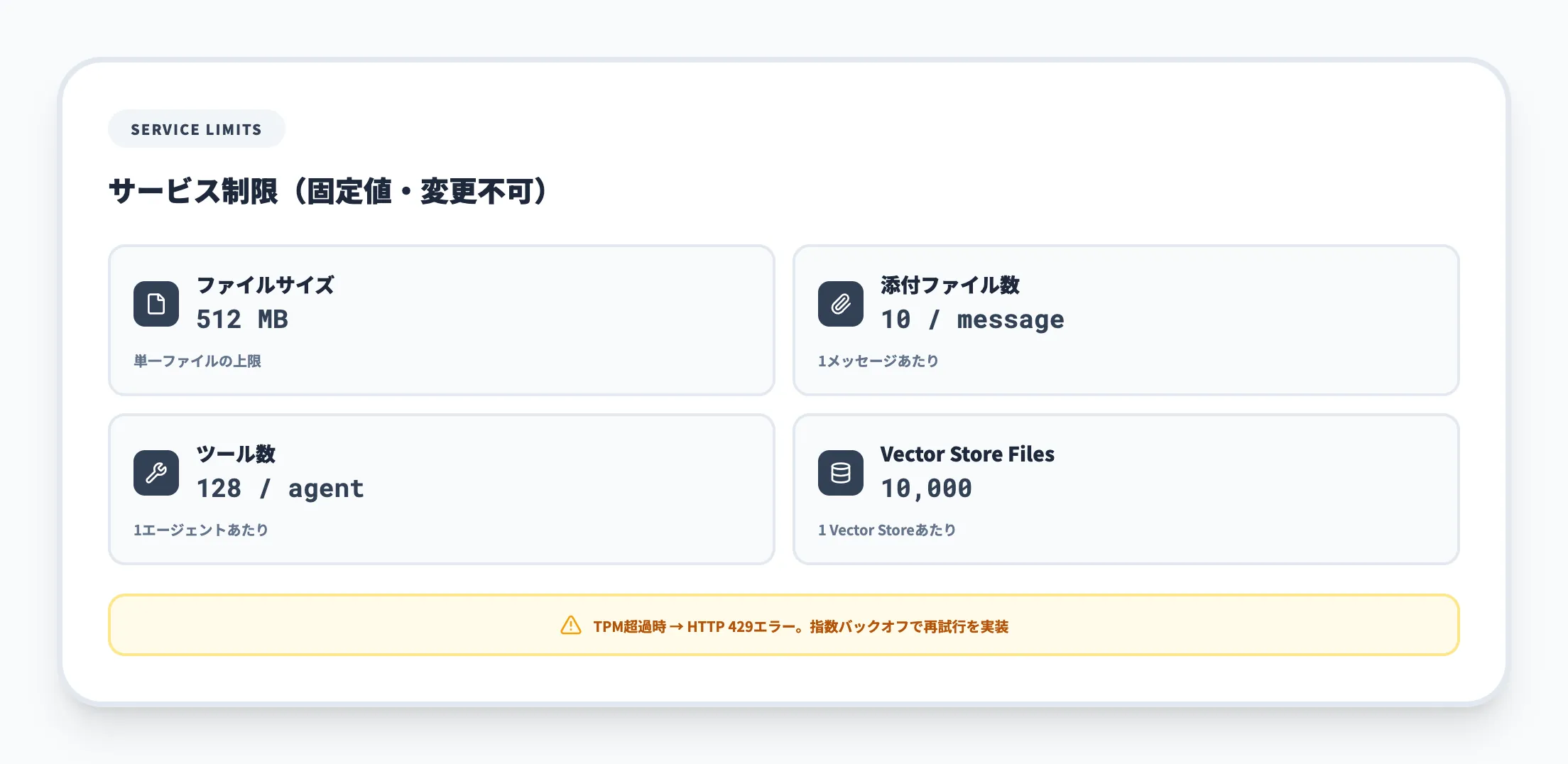Click the HTTP 429 error warning text

800,626
